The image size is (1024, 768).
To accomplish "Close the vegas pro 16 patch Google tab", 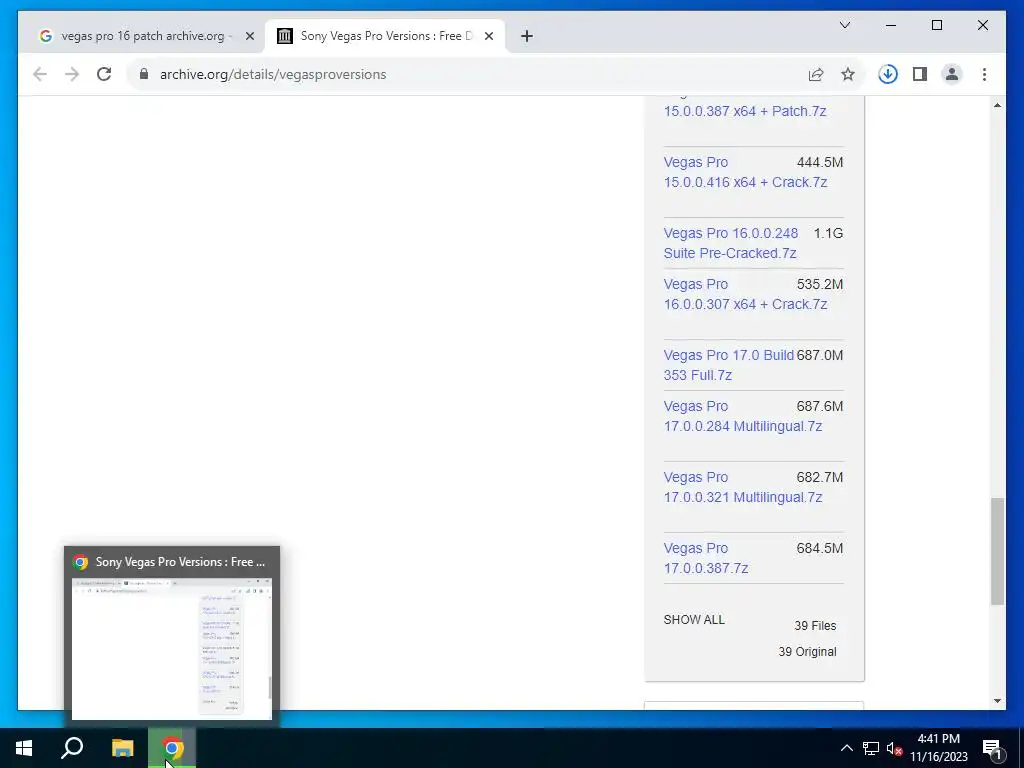I will click(249, 36).
